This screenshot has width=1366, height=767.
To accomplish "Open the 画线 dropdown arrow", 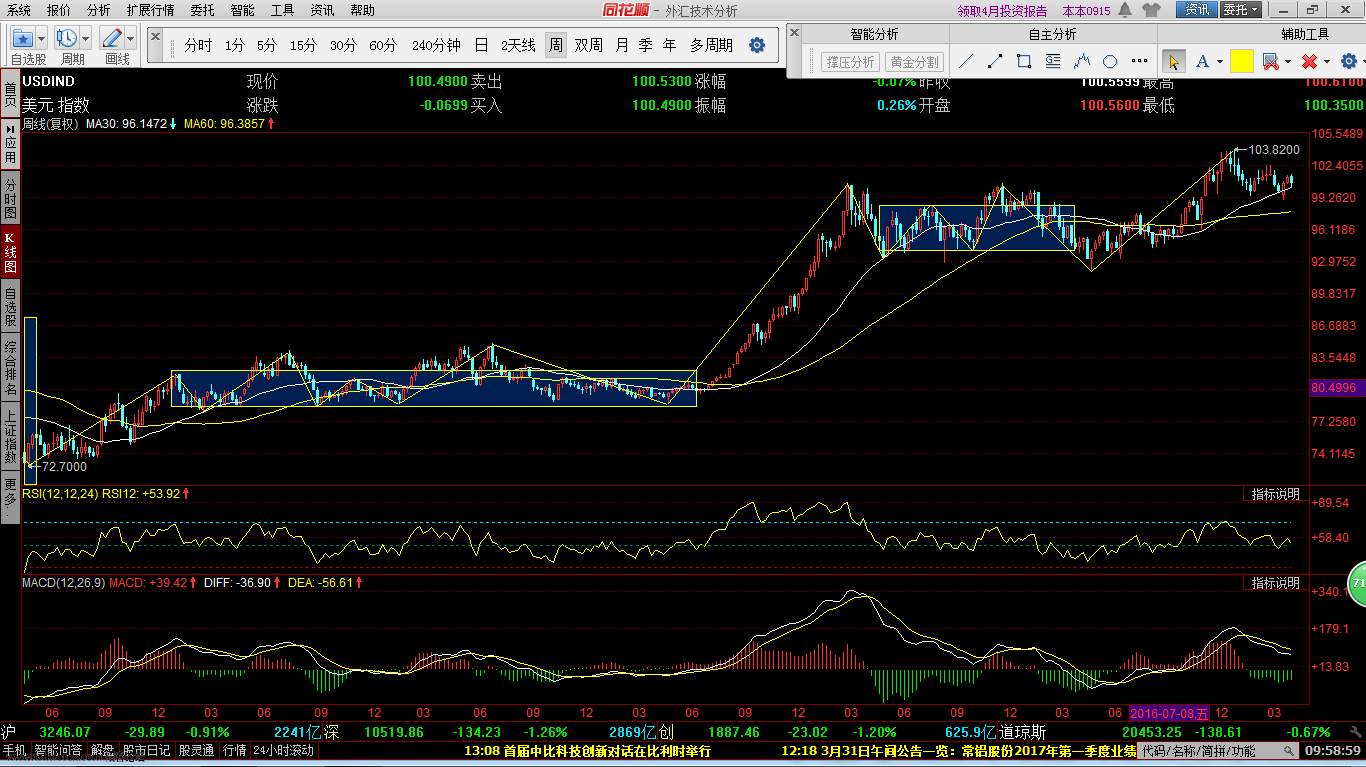I will pos(131,38).
